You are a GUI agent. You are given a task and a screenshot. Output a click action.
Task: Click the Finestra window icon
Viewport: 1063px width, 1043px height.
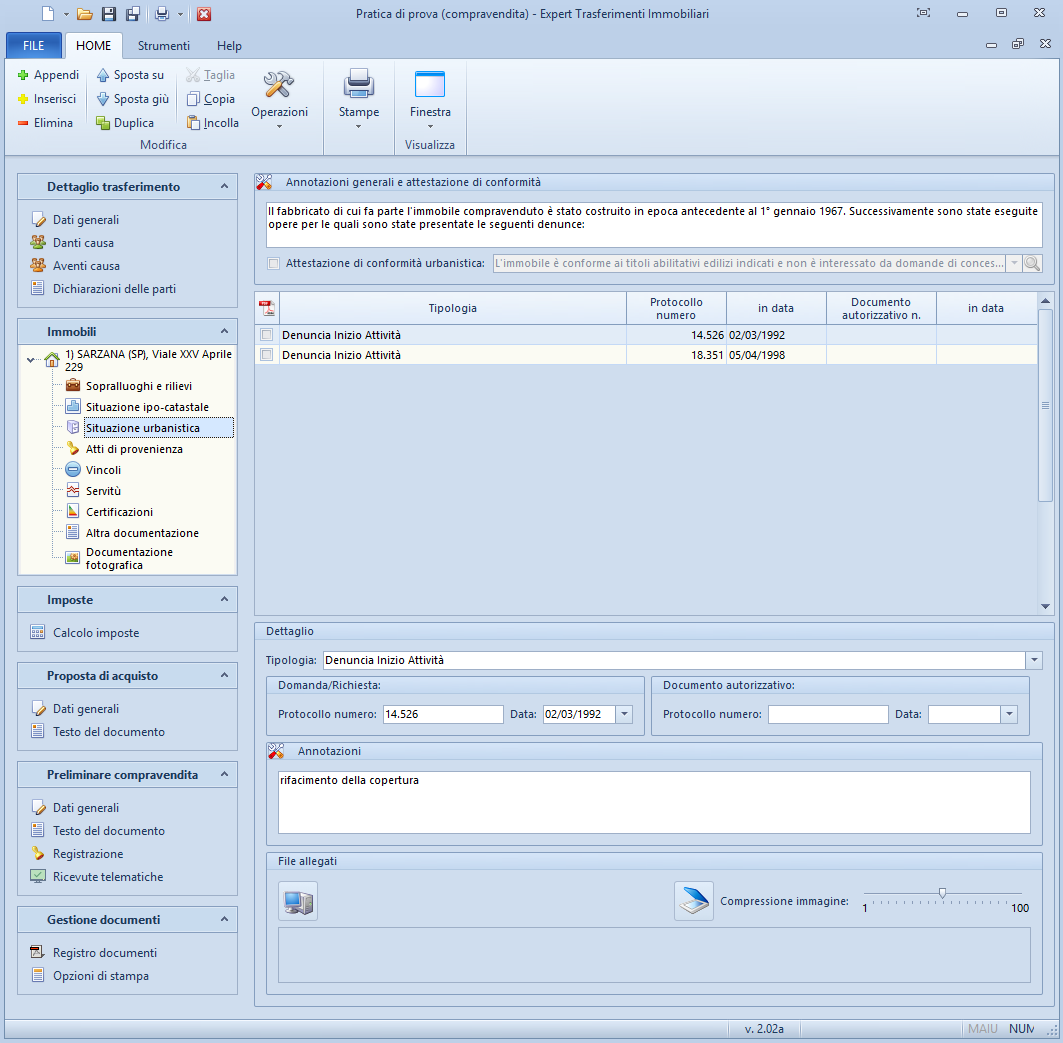tap(430, 85)
